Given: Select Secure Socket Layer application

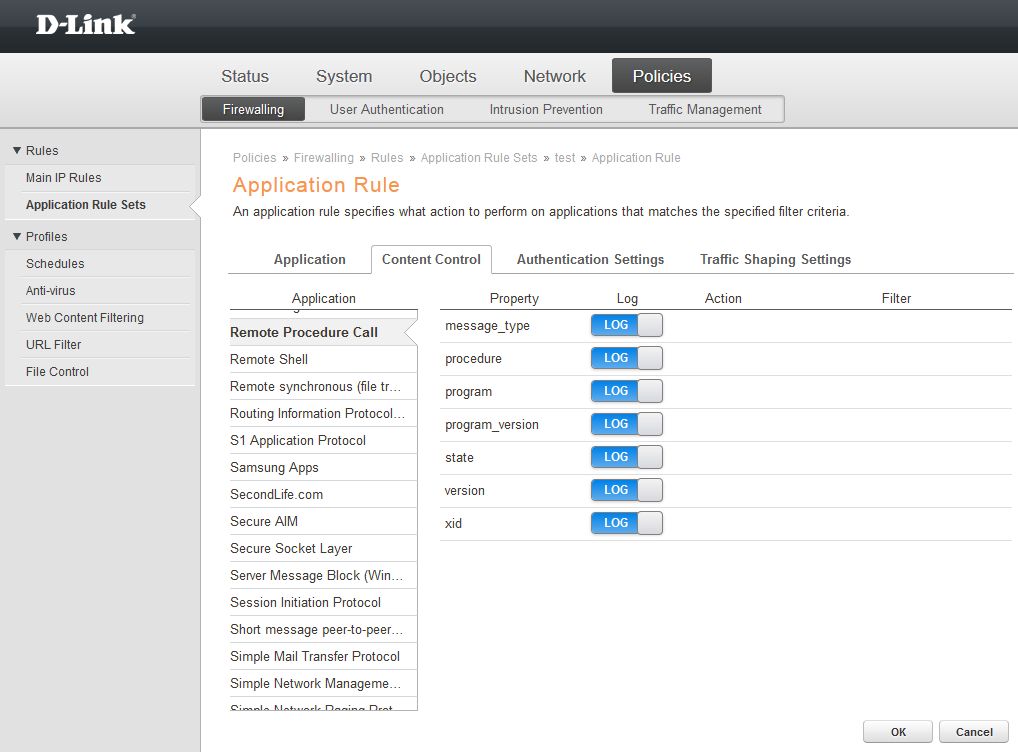Looking at the screenshot, I should pyautogui.click(x=291, y=548).
